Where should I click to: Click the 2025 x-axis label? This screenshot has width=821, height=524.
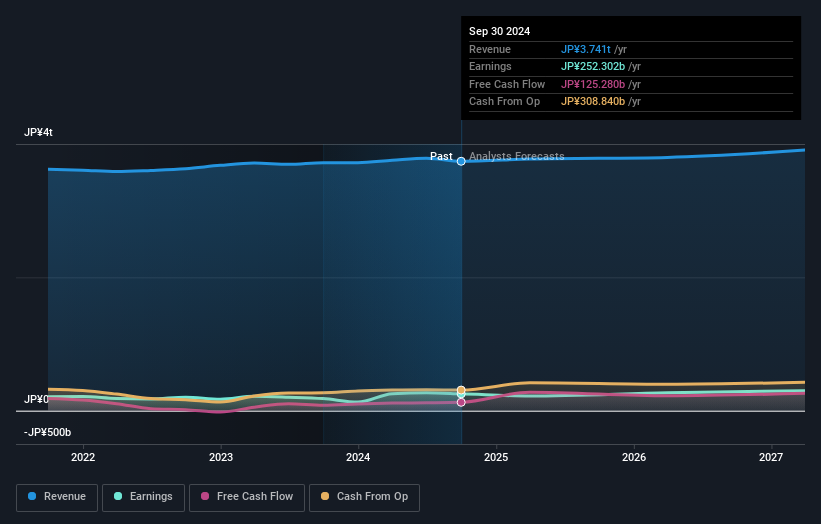coord(496,458)
